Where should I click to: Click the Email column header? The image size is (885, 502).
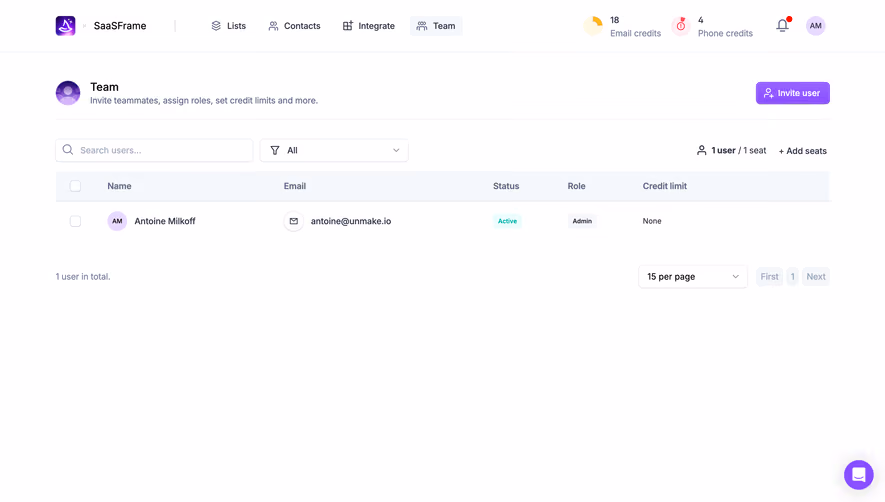point(295,186)
